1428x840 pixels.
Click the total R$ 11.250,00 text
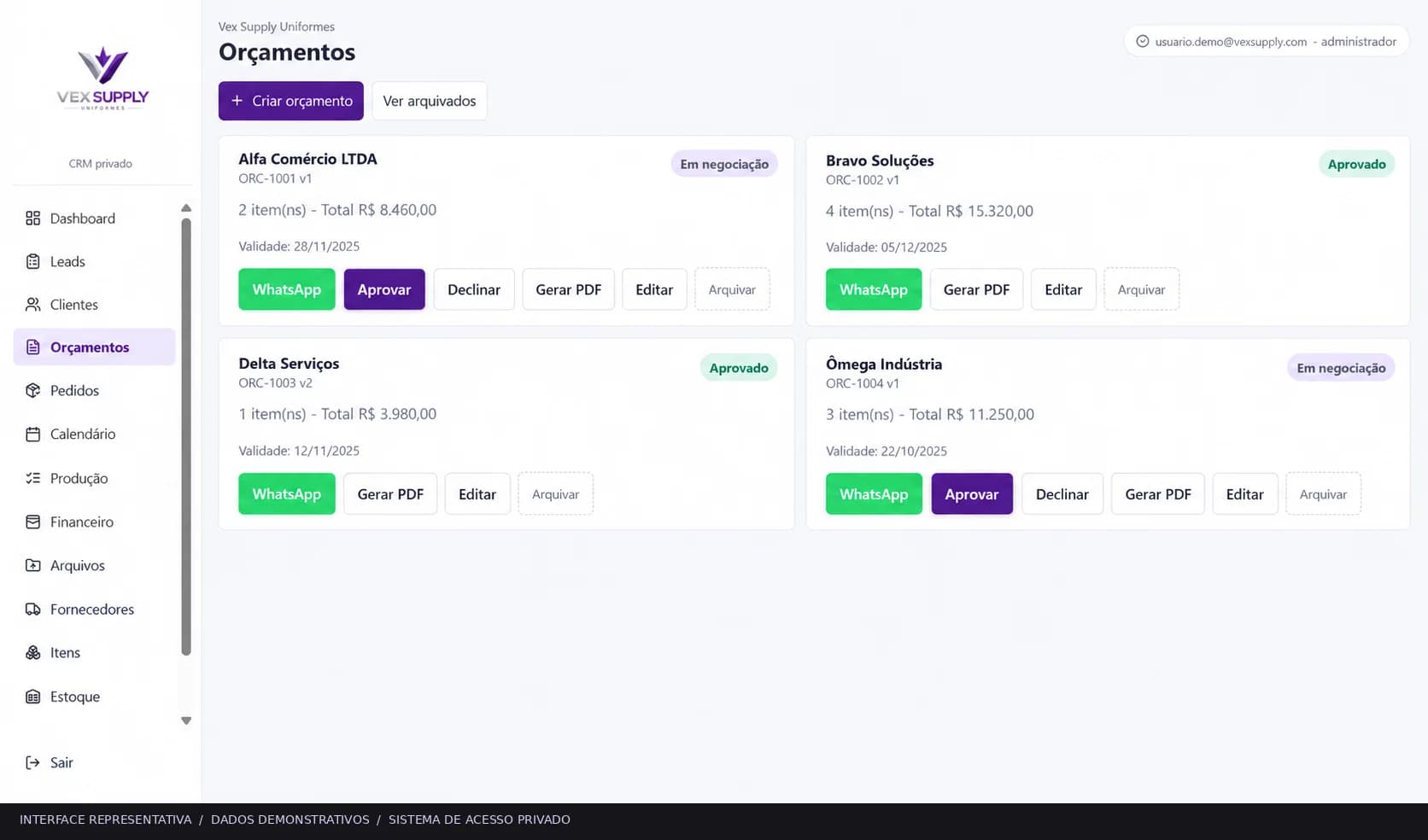point(972,415)
